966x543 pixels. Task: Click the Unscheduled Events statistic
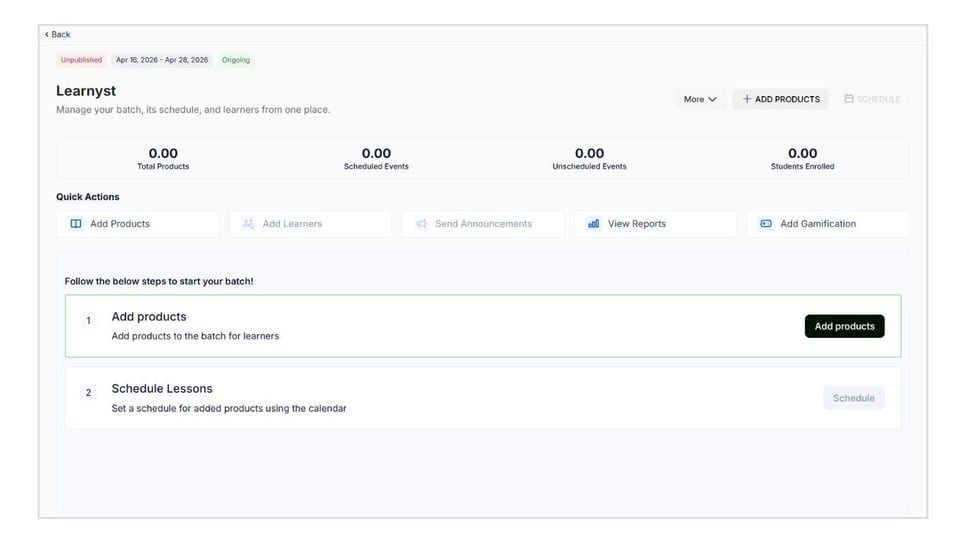point(590,158)
